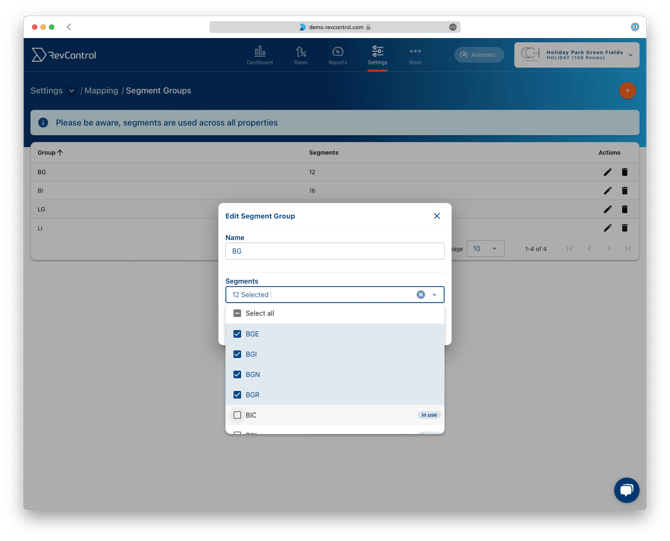Clear selected segments with the X icon

pos(420,294)
